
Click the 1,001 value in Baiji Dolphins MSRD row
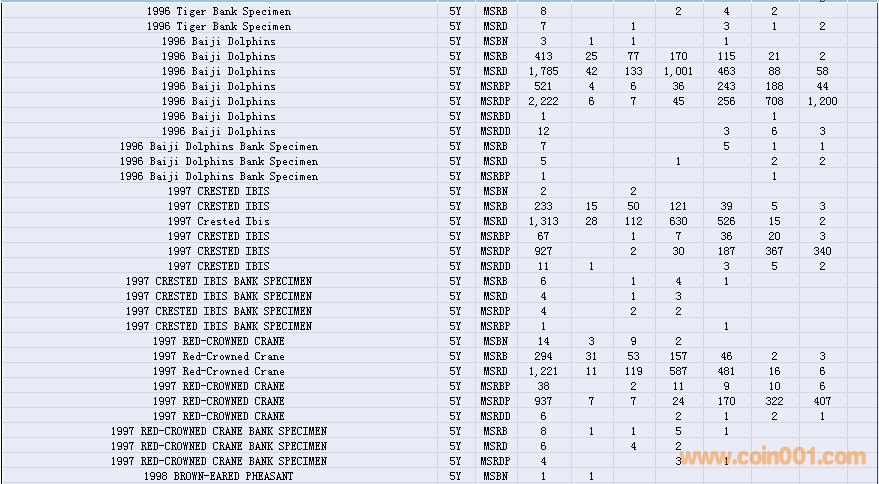[678, 71]
